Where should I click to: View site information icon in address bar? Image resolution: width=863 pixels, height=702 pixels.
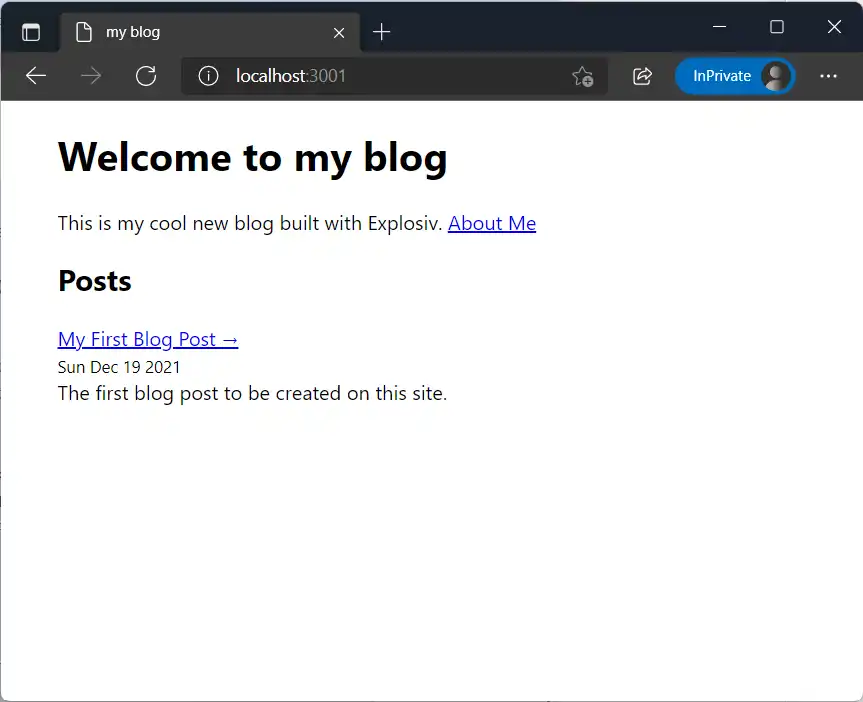pos(208,76)
